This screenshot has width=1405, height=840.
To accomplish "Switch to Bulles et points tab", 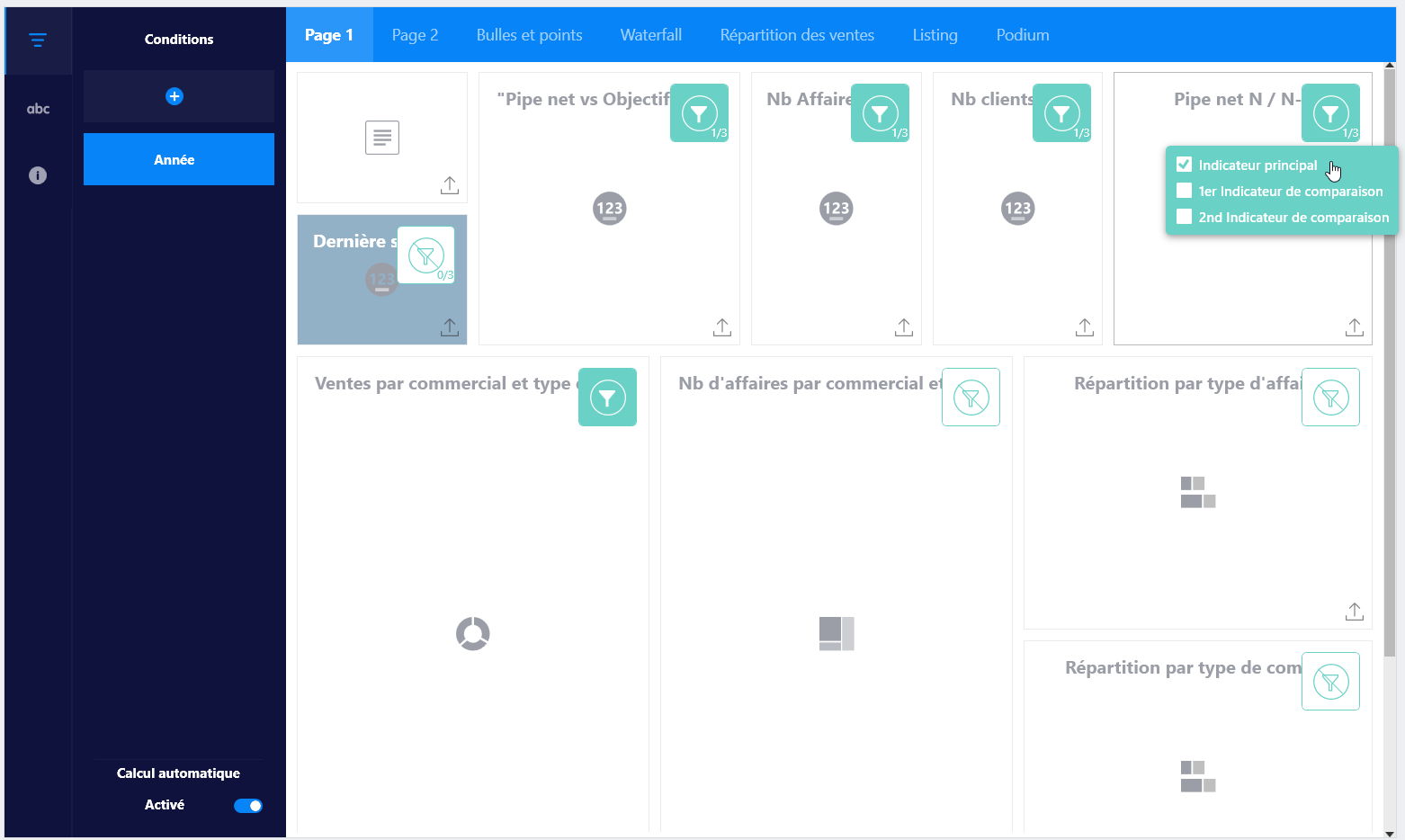I will coord(529,35).
